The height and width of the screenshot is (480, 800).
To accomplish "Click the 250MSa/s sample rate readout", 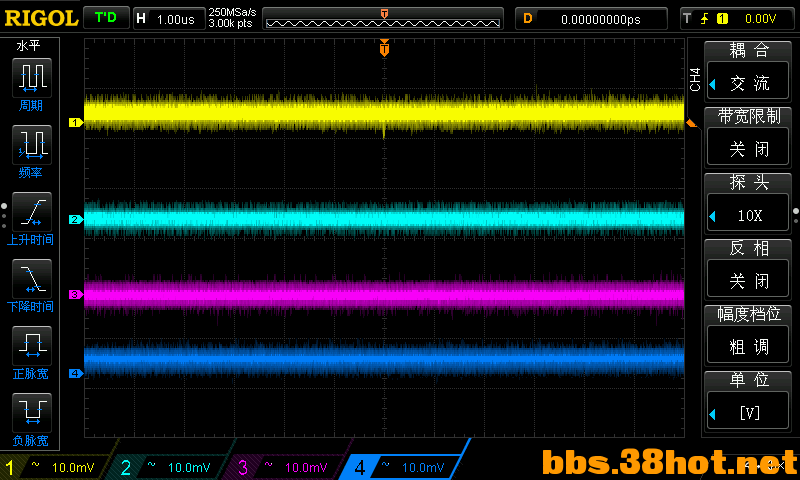I will coord(232,12).
